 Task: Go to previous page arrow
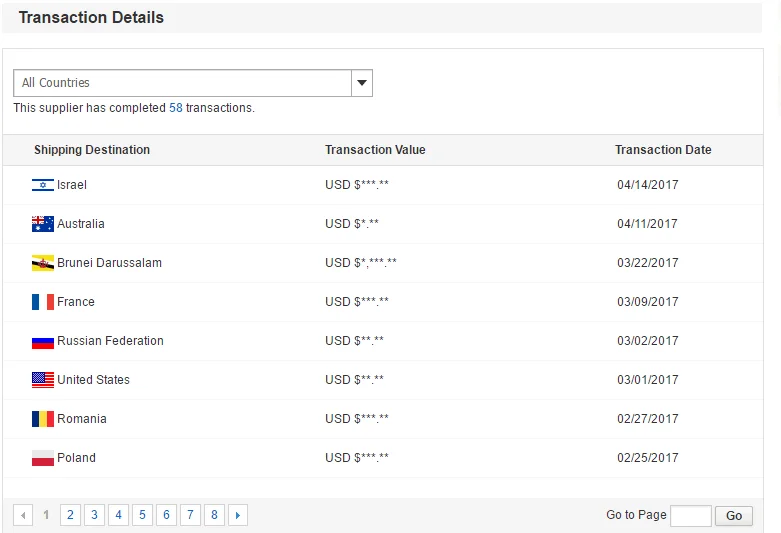click(23, 515)
